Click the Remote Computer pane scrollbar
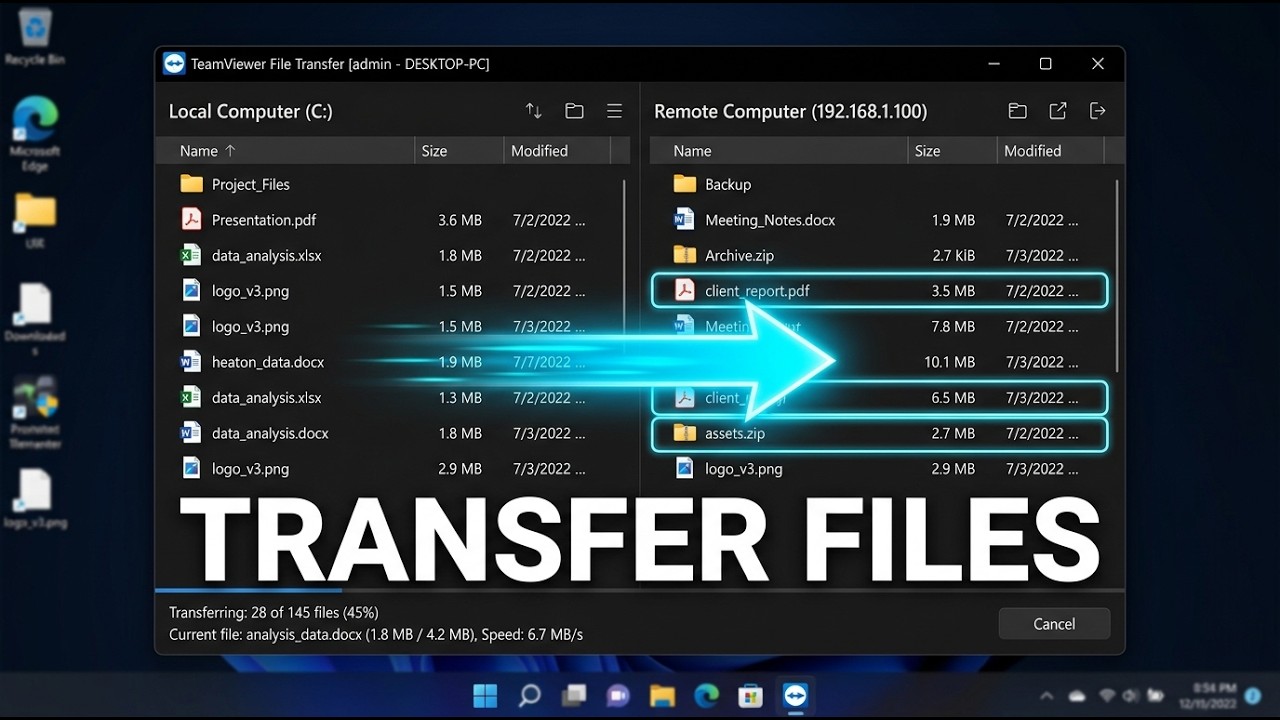The height and width of the screenshot is (720, 1280). click(x=1116, y=276)
